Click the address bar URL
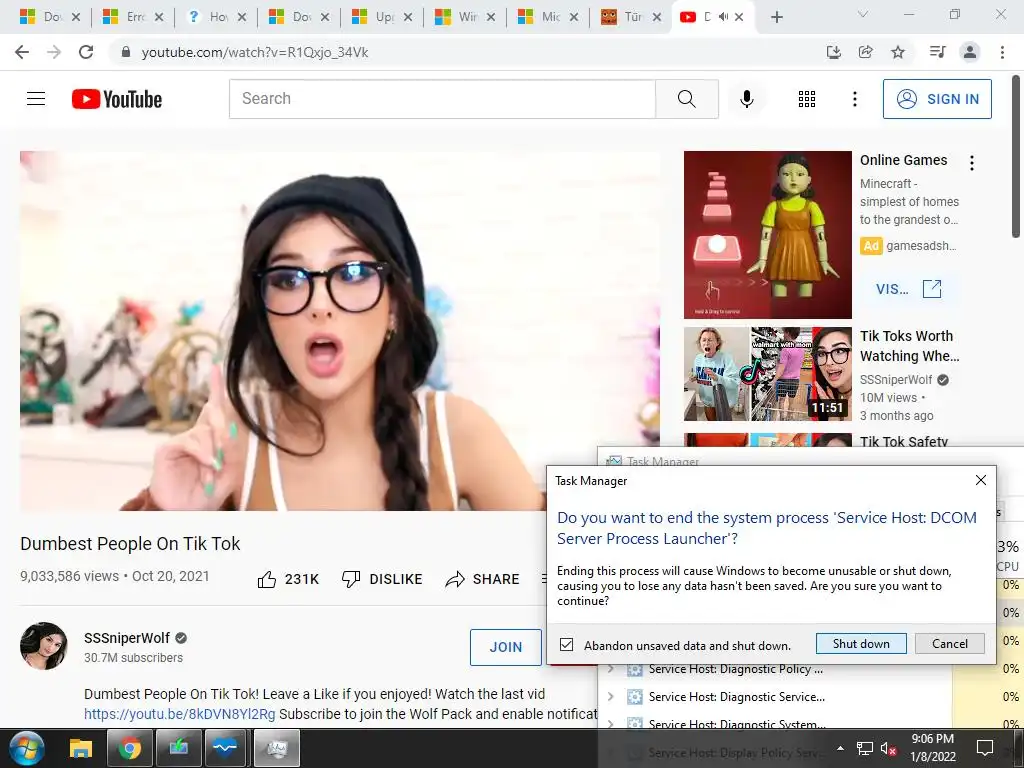This screenshot has width=1024, height=768. (255, 52)
